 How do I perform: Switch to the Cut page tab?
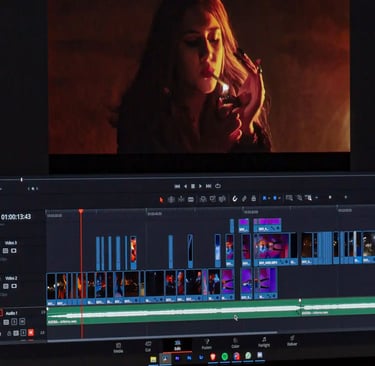pos(148,347)
